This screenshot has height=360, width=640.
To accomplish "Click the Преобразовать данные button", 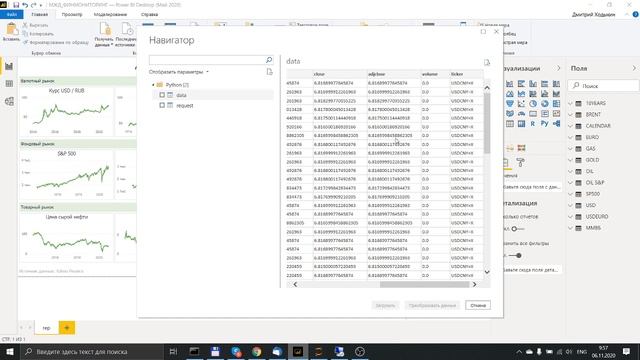I will [x=432, y=305].
